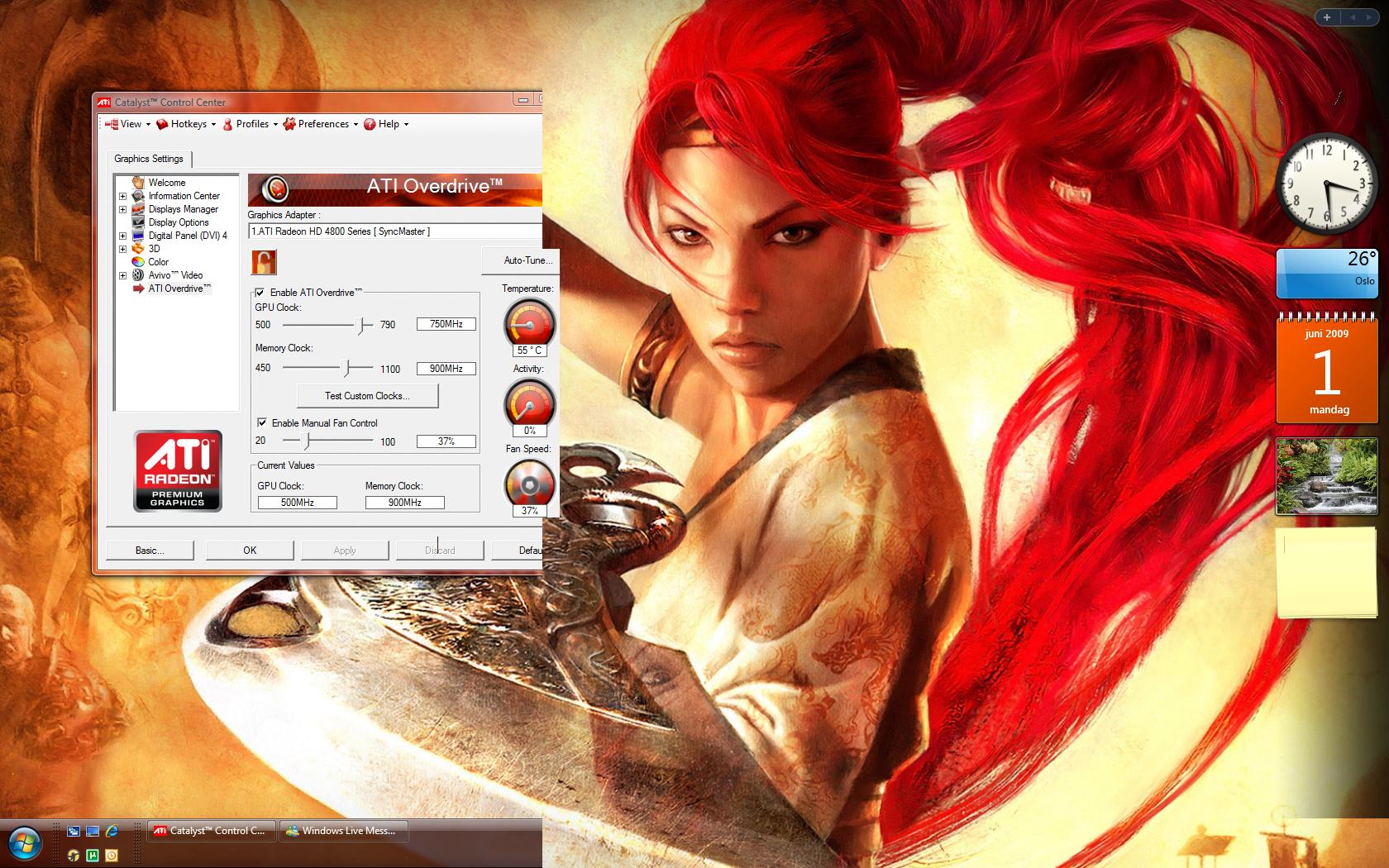Viewport: 1389px width, 868px height.
Task: Click the Auto-Tune button
Action: 521,260
